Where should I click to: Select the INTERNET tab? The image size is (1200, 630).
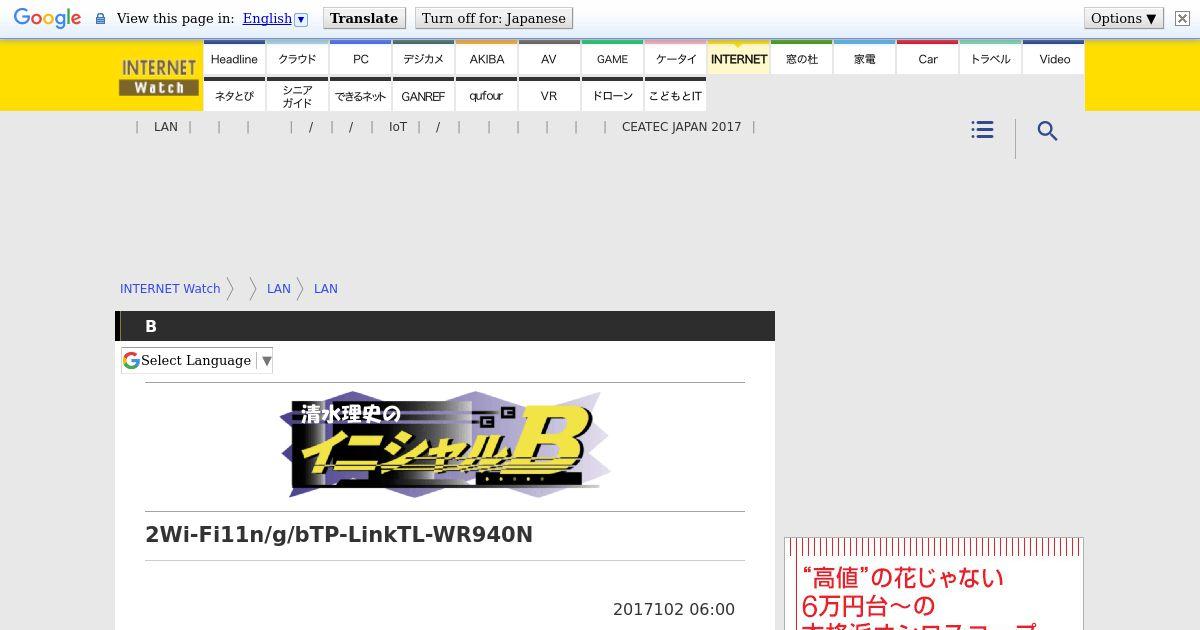click(739, 58)
